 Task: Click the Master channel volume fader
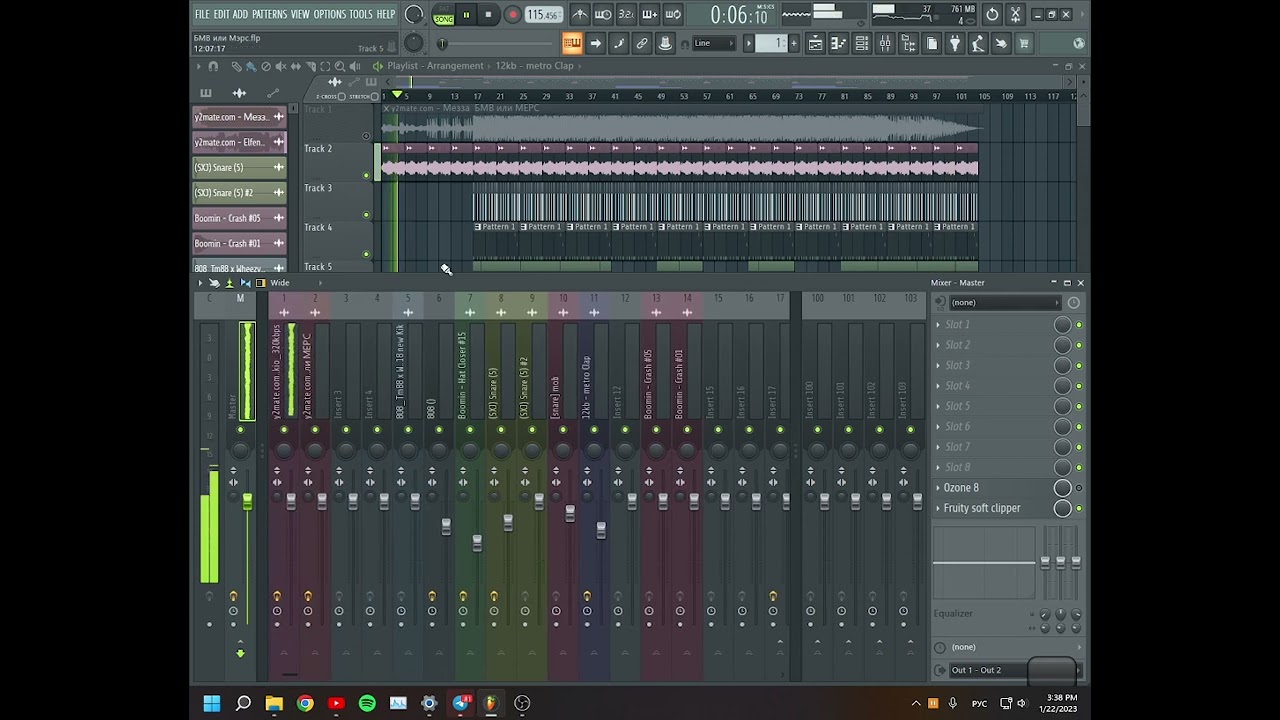pos(247,500)
